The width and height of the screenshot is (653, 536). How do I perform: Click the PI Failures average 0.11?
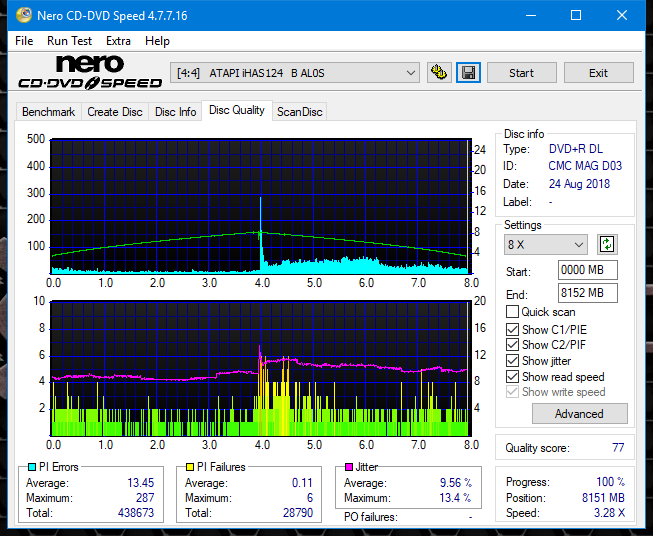(x=302, y=483)
